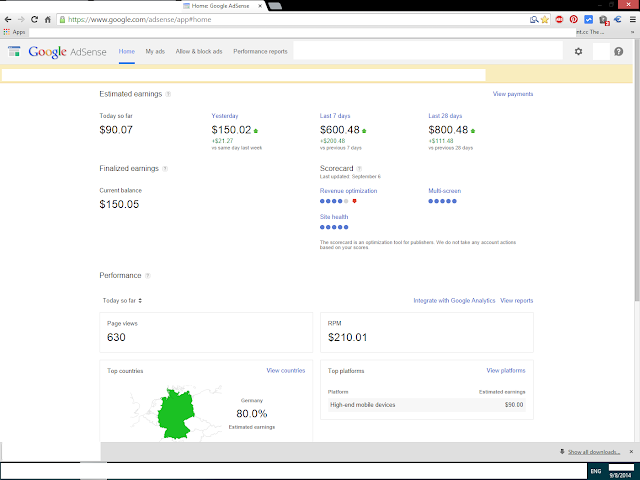Click the help icon next to Scorecard

tap(359, 169)
